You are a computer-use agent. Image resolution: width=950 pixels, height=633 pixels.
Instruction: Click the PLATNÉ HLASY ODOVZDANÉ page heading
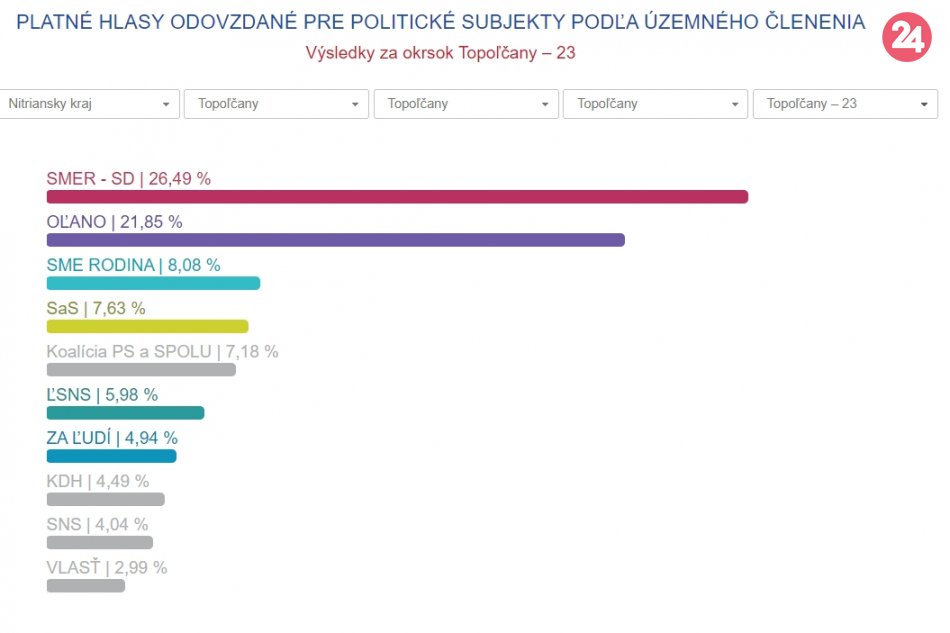[441, 22]
